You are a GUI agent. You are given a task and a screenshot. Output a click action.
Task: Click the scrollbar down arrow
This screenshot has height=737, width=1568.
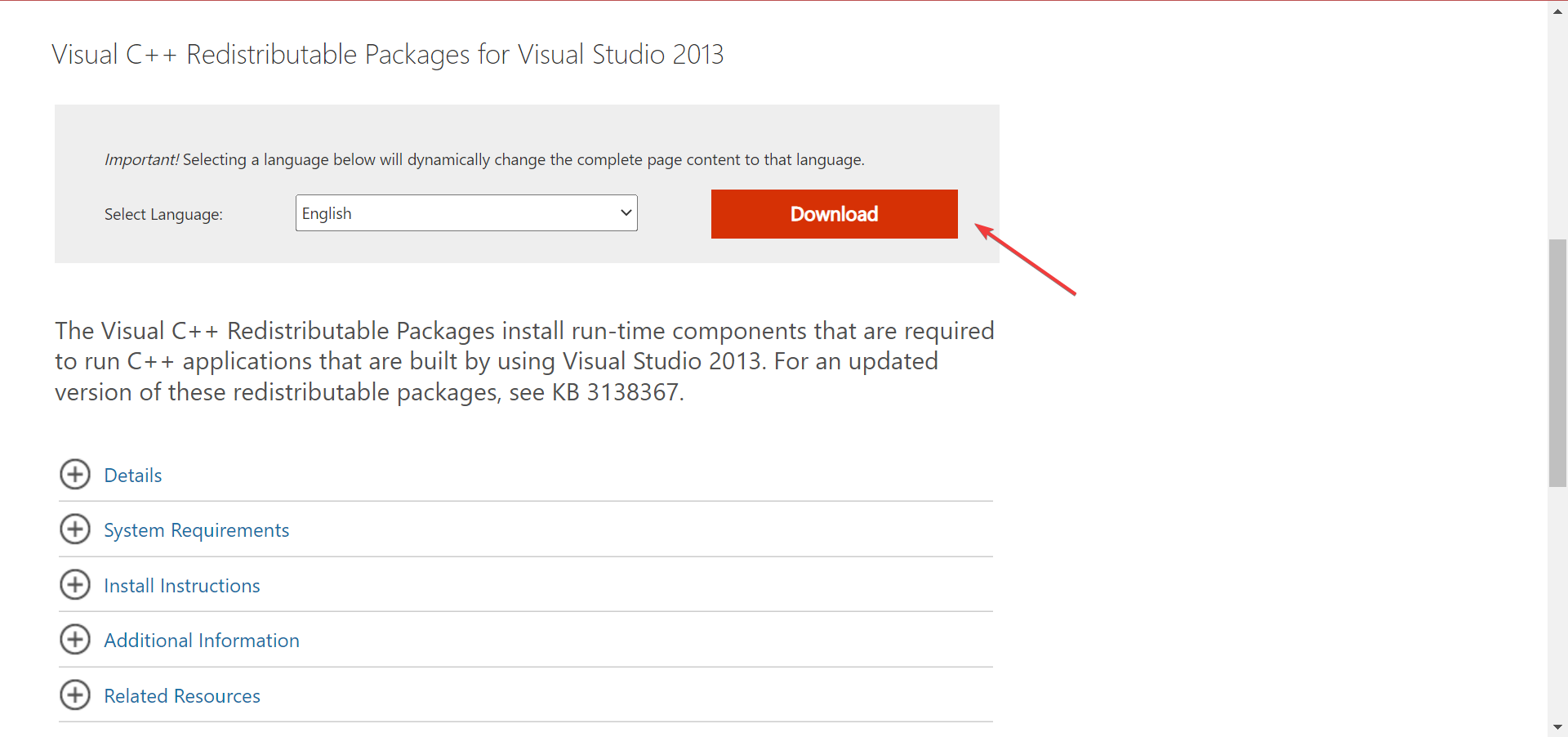click(x=1557, y=726)
